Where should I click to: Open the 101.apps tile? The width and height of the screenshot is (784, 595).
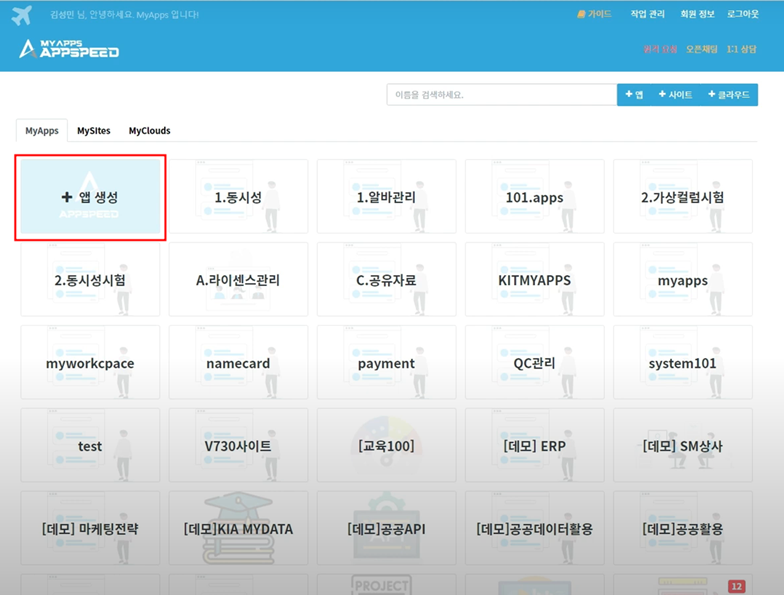point(534,196)
